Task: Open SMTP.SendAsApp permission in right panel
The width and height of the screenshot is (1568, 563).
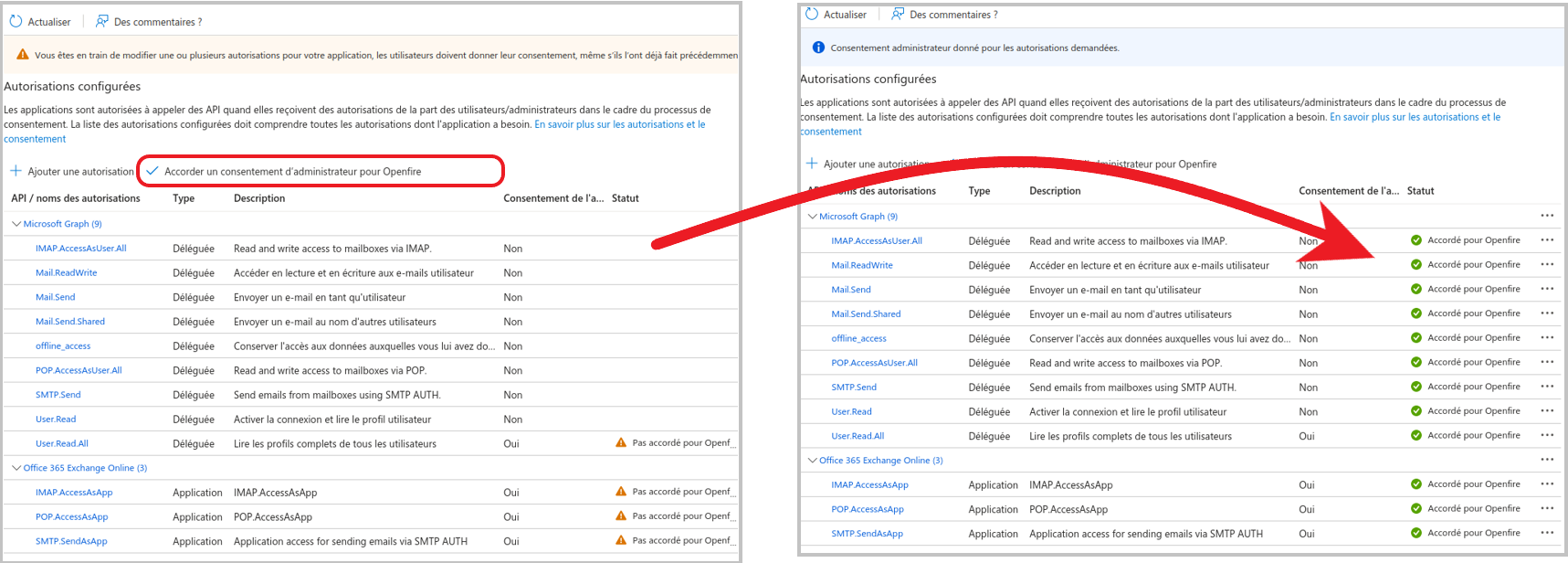Action: click(868, 534)
